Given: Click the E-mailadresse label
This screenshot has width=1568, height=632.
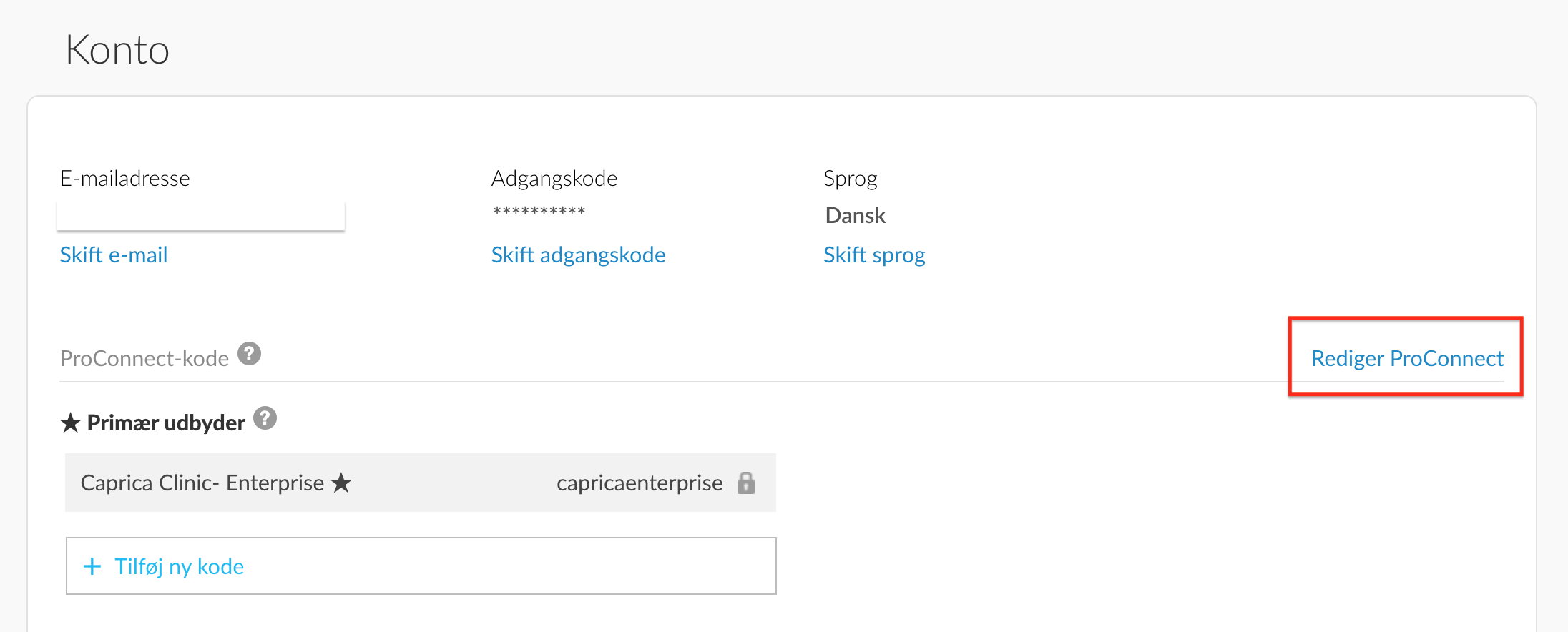Looking at the screenshot, I should pyautogui.click(x=125, y=178).
